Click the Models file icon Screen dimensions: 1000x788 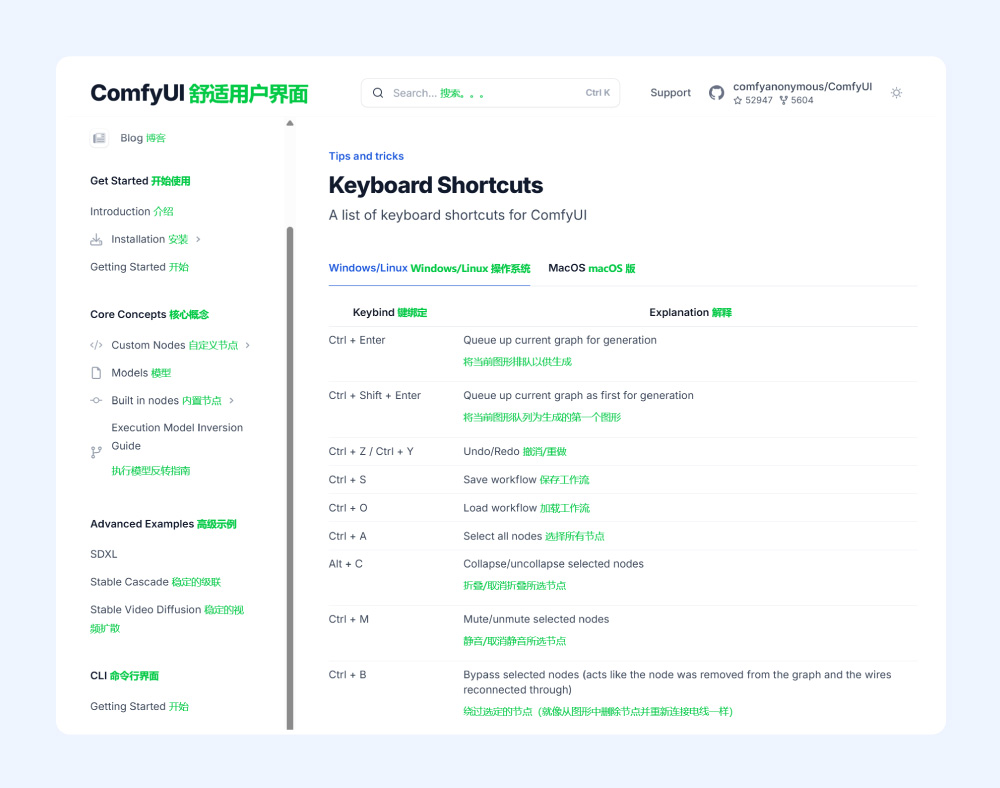96,373
